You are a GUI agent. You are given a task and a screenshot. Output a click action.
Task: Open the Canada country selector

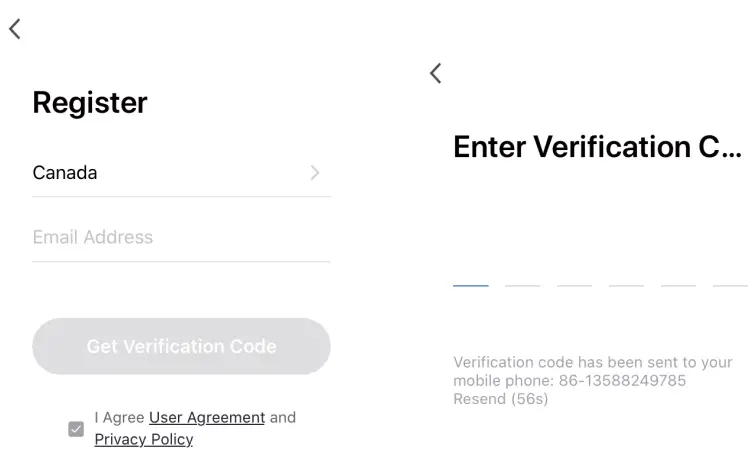click(x=180, y=173)
